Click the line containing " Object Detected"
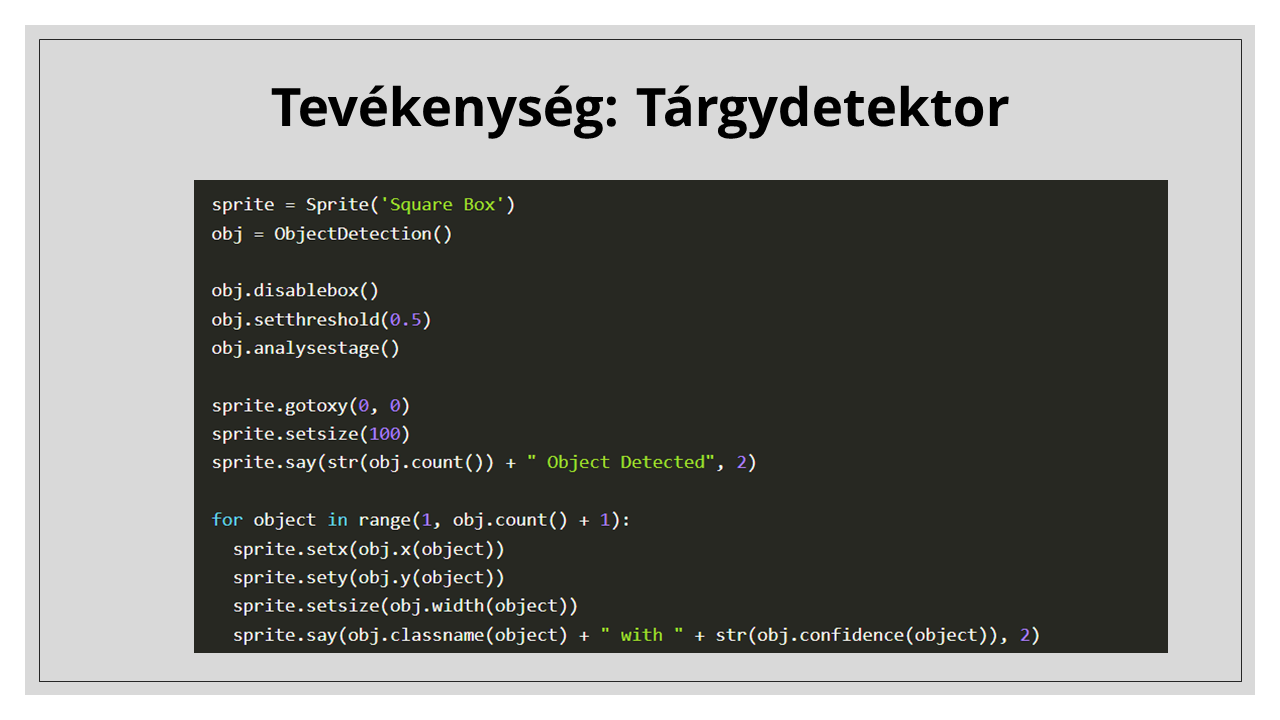1280x720 pixels. coord(484,463)
